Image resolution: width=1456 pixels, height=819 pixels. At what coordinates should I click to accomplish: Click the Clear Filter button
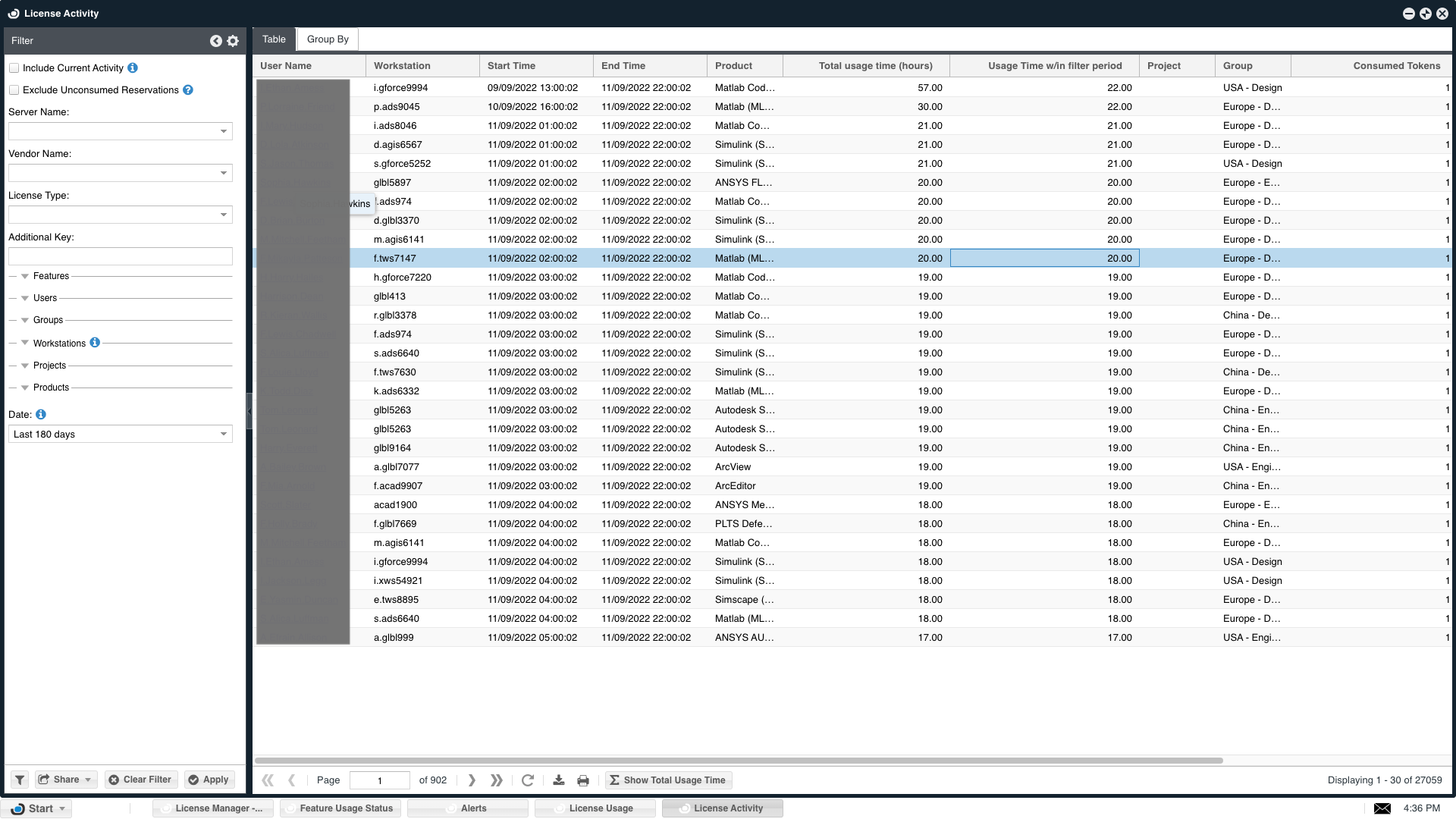point(140,780)
